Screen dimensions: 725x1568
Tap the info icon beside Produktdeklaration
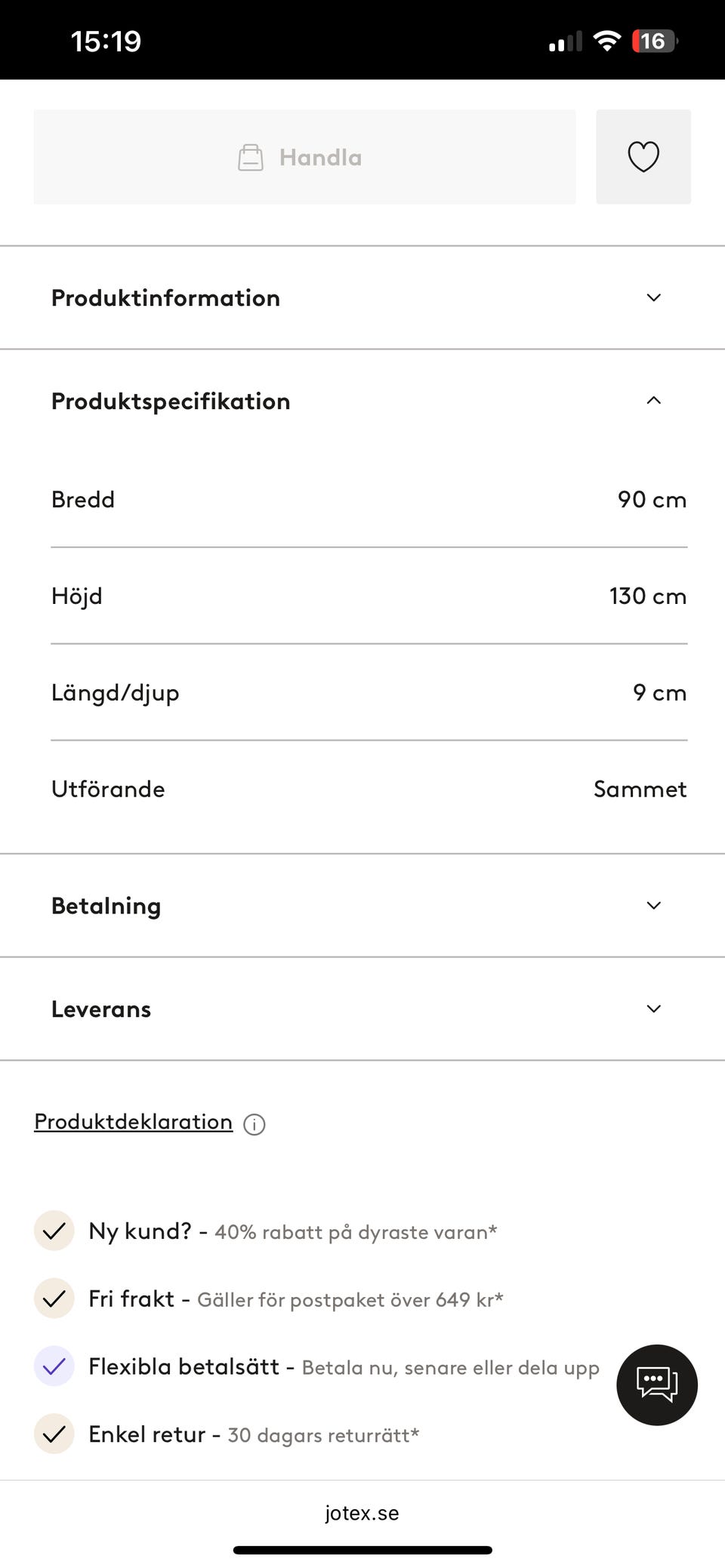point(255,1124)
